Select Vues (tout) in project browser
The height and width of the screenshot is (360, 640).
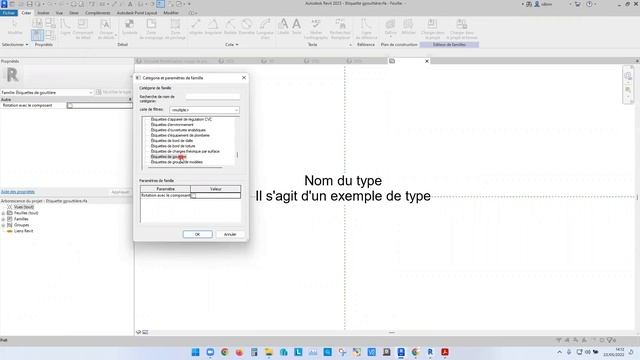(x=24, y=207)
